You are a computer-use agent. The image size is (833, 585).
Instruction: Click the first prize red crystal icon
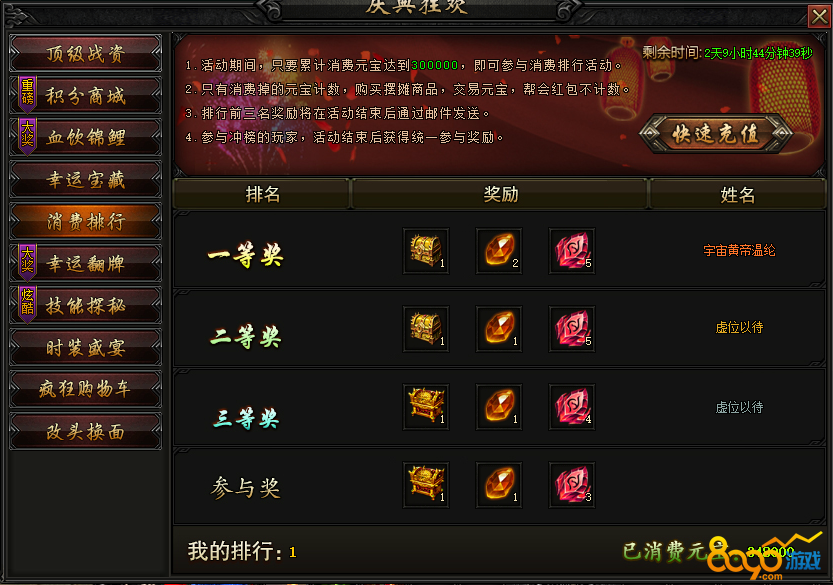point(572,251)
